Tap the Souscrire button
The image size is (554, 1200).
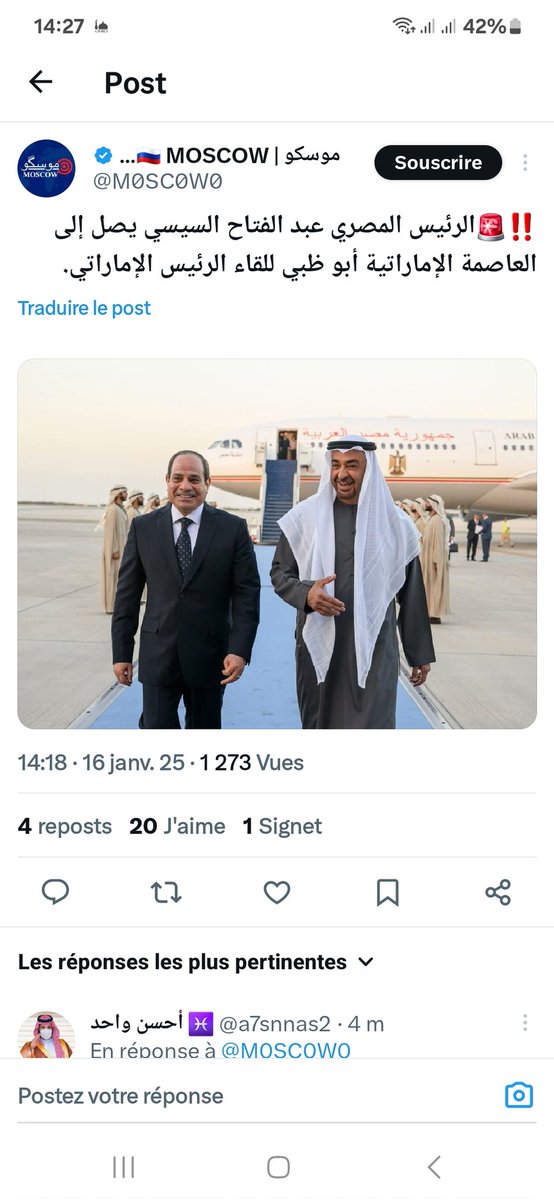point(438,162)
